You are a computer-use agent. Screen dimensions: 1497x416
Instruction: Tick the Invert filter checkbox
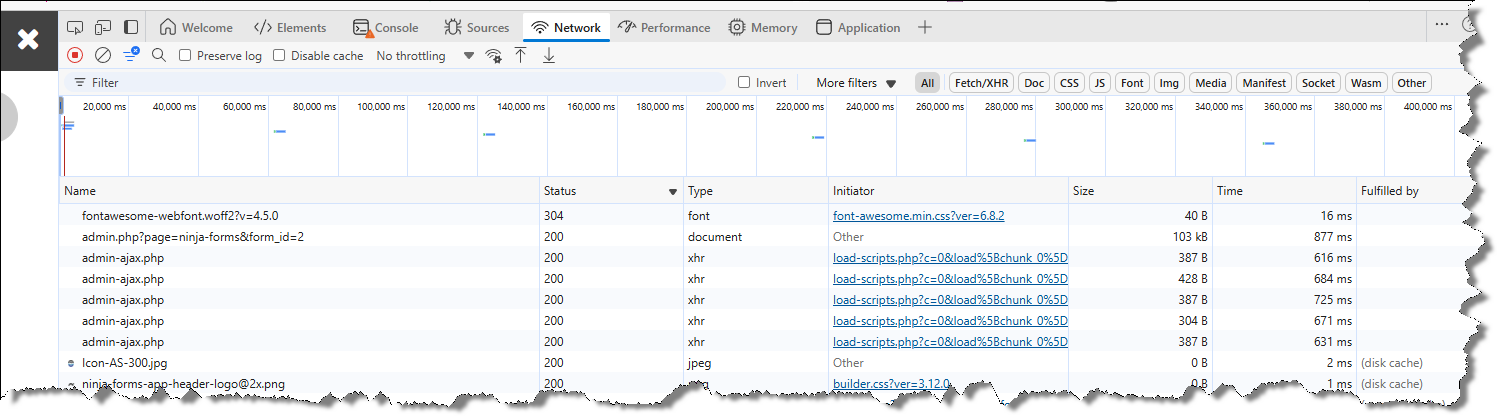pyautogui.click(x=744, y=83)
